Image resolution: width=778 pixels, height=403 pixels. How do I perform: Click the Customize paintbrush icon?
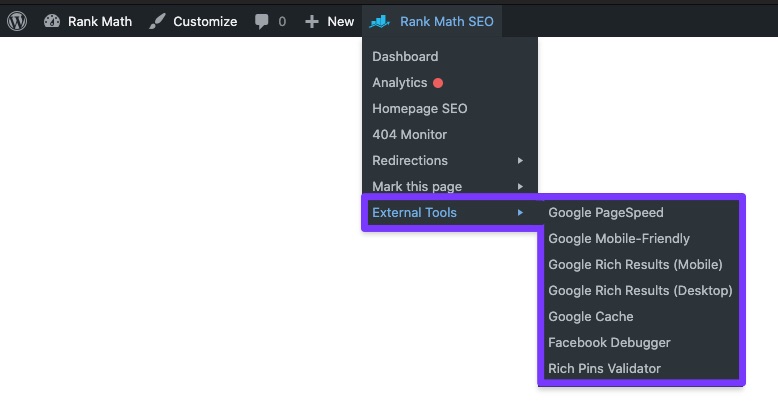click(x=157, y=21)
